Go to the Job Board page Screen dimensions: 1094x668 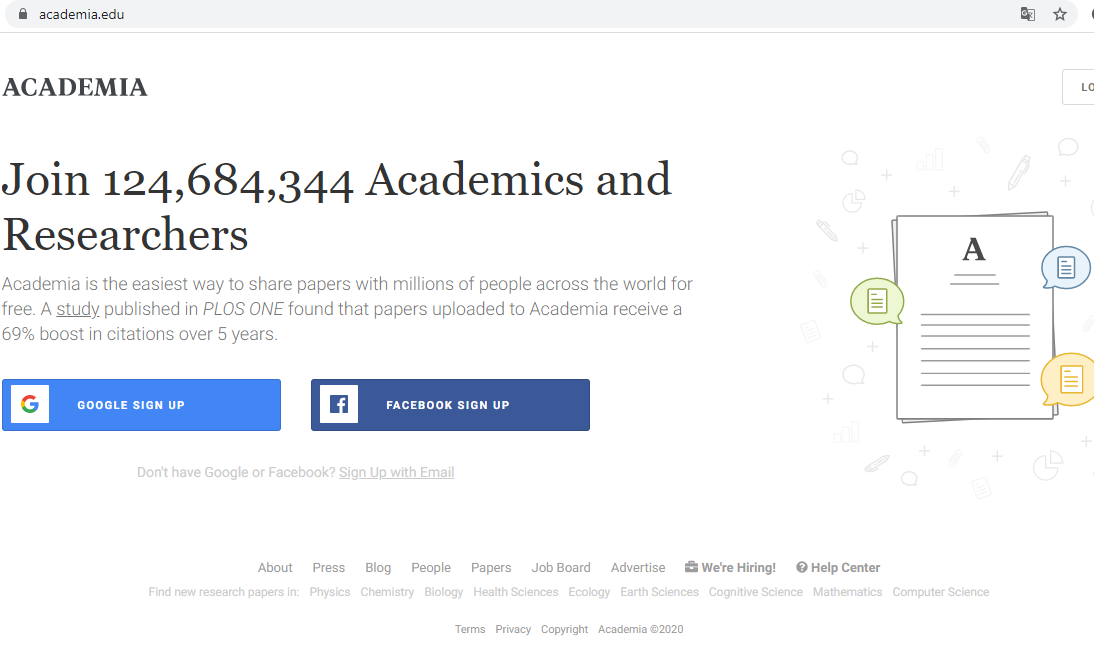(561, 567)
